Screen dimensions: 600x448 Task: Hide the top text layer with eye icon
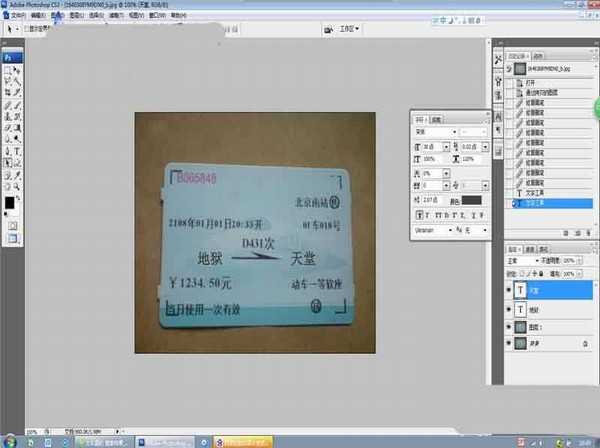coord(507,289)
